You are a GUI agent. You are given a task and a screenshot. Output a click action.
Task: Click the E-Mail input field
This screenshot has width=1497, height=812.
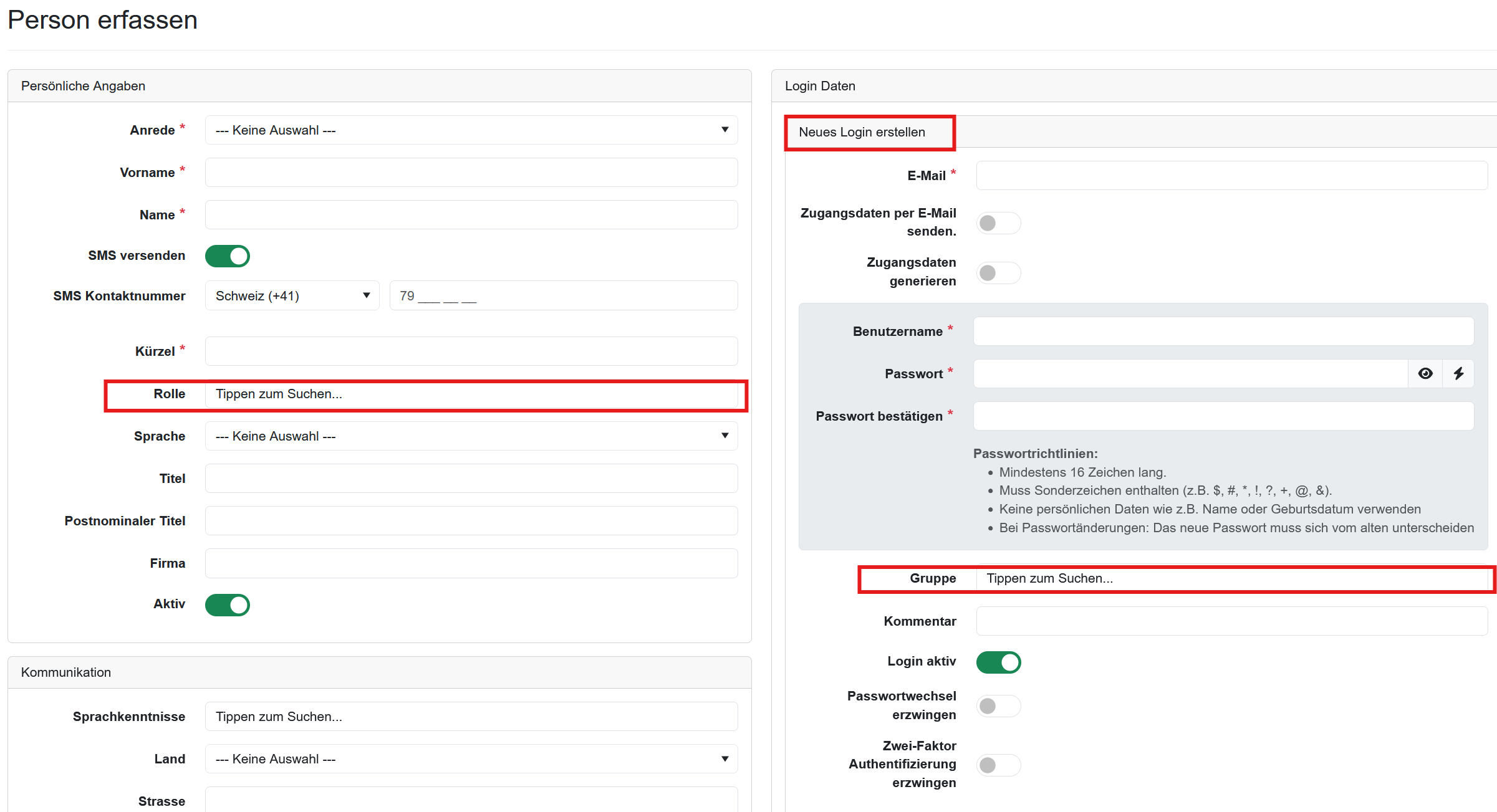pyautogui.click(x=1231, y=176)
